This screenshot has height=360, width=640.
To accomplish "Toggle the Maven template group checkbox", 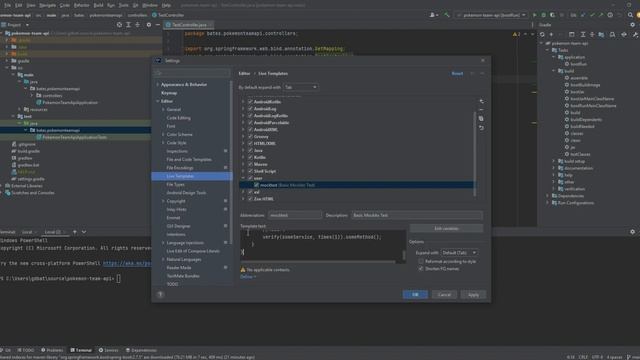I will click(250, 164).
